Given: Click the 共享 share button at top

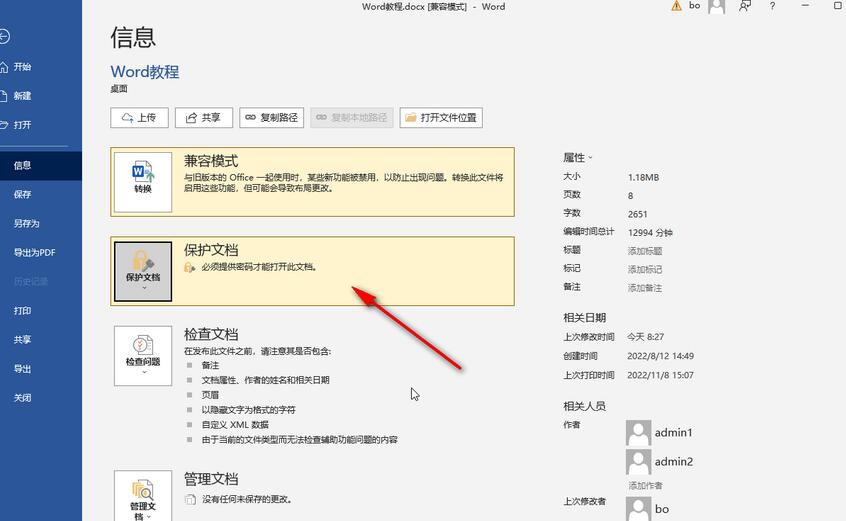Looking at the screenshot, I should click(x=203, y=118).
